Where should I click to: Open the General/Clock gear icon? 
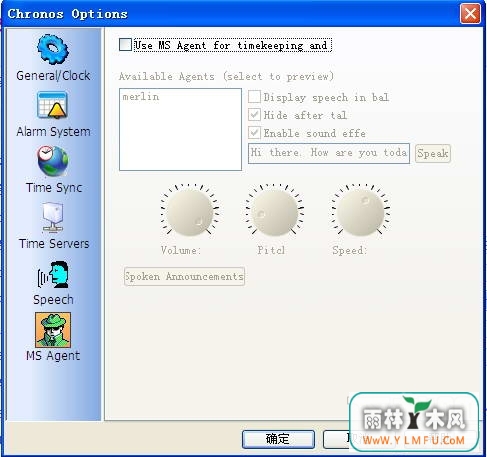point(53,49)
